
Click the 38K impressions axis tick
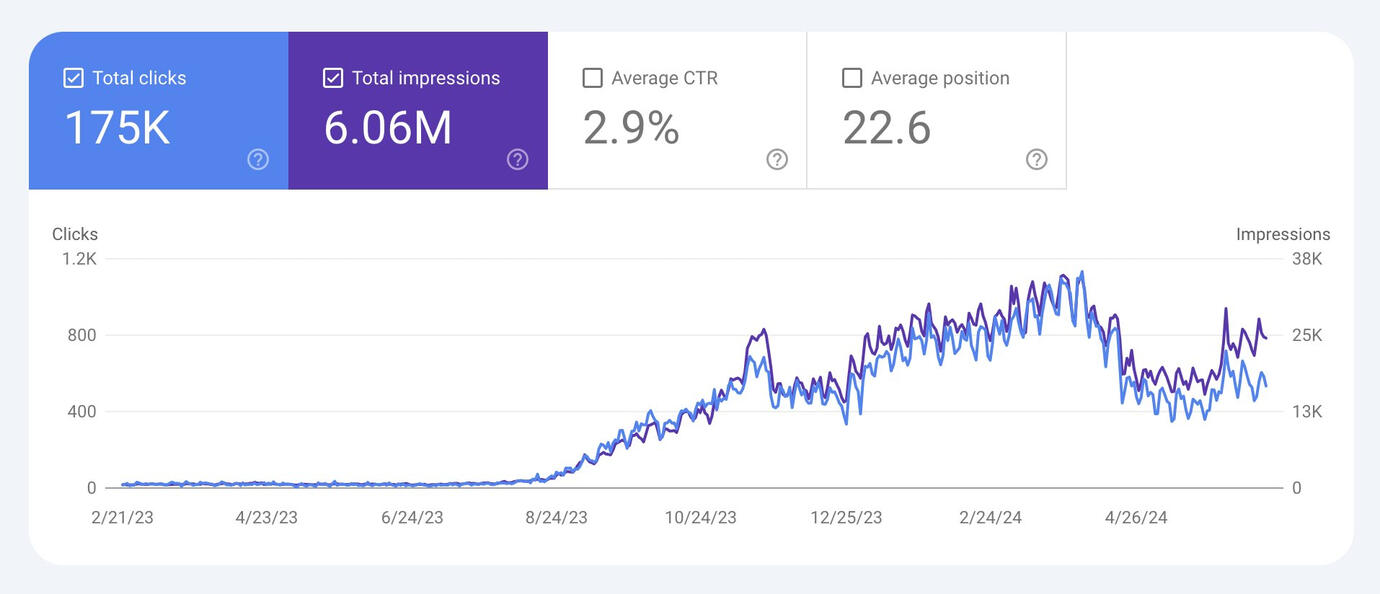(1307, 259)
